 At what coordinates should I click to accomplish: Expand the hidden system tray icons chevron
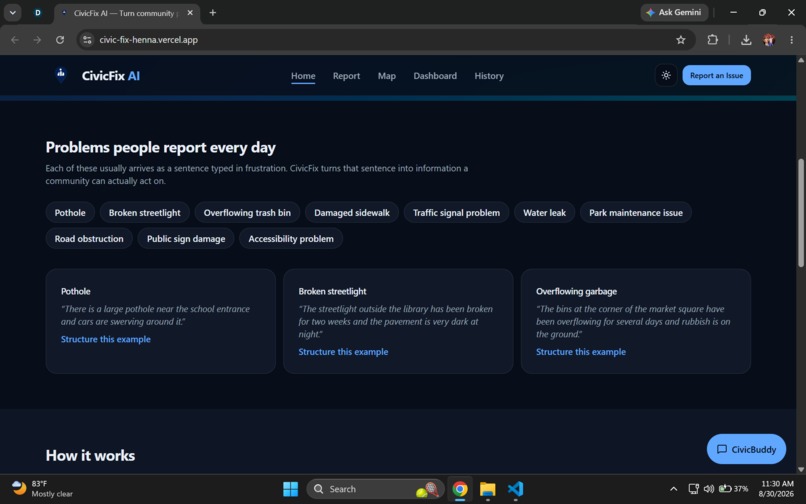pos(673,489)
